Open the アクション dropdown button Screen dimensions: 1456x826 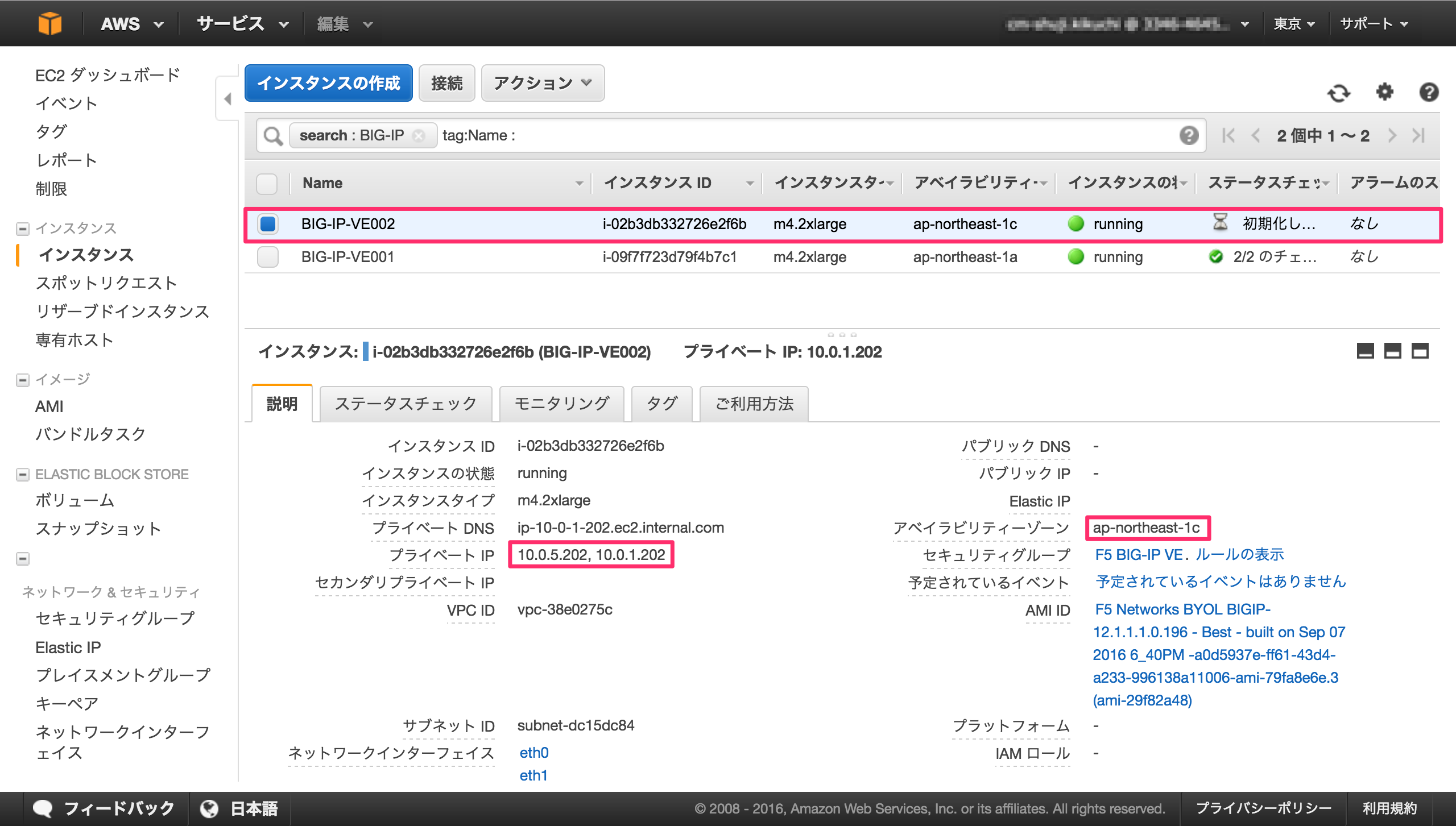(543, 83)
